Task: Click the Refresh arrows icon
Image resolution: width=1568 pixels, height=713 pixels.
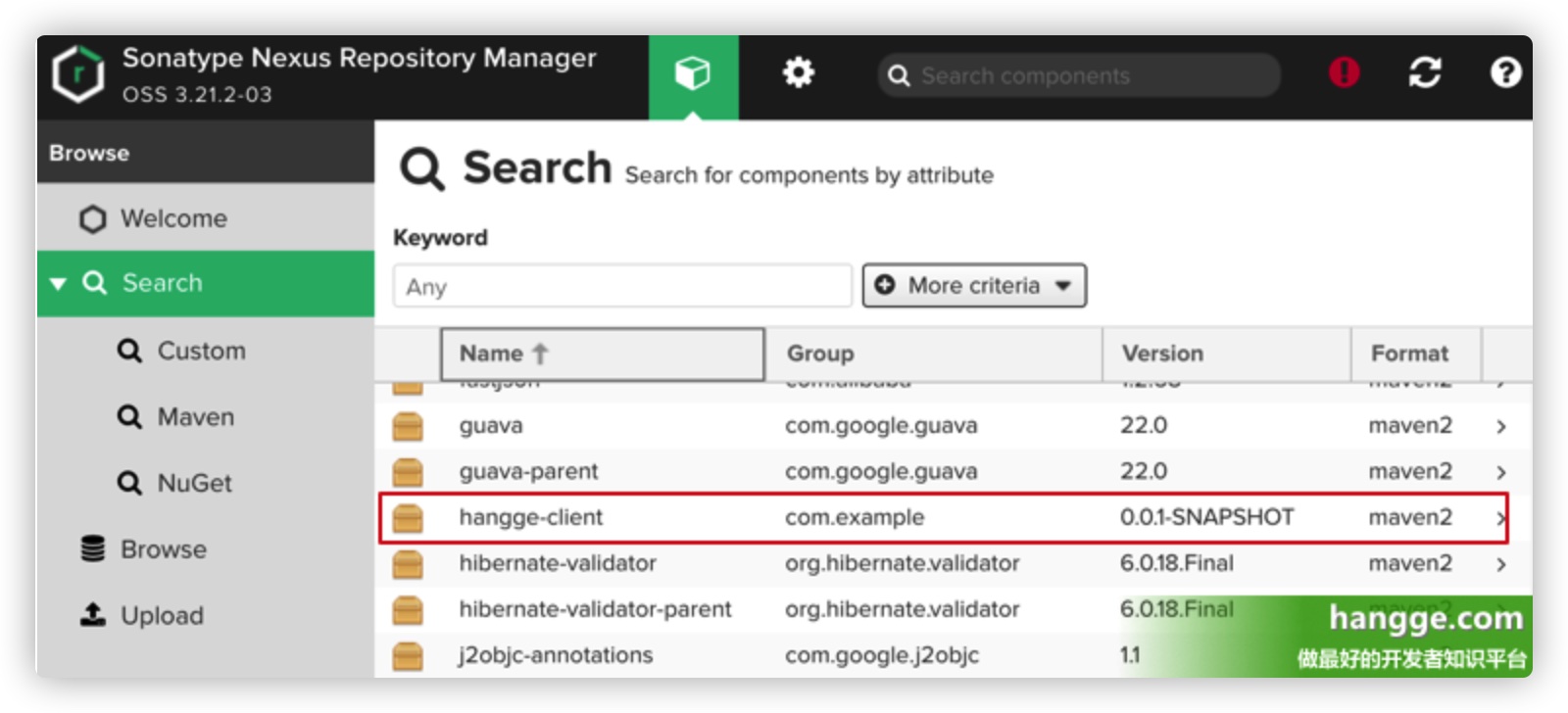Action: click(1425, 71)
